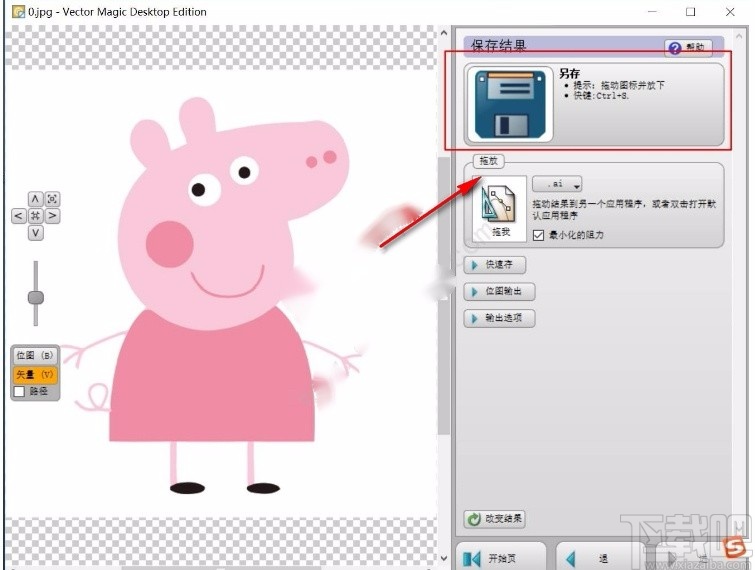Expand the output options section
The width and height of the screenshot is (755, 570).
499,318
